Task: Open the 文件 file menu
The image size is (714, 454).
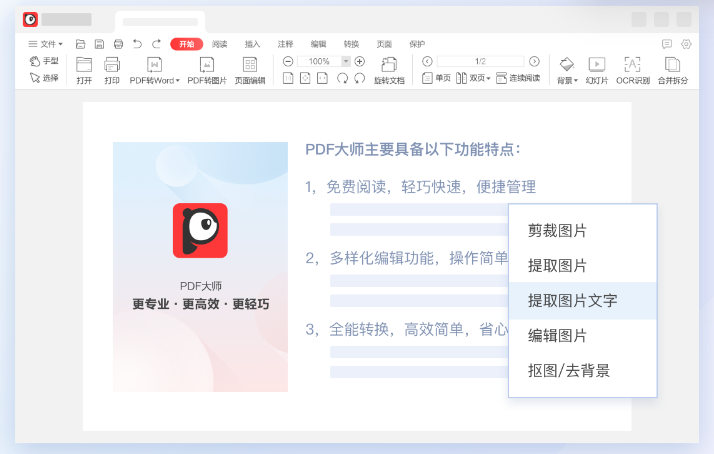Action: pyautogui.click(x=45, y=44)
